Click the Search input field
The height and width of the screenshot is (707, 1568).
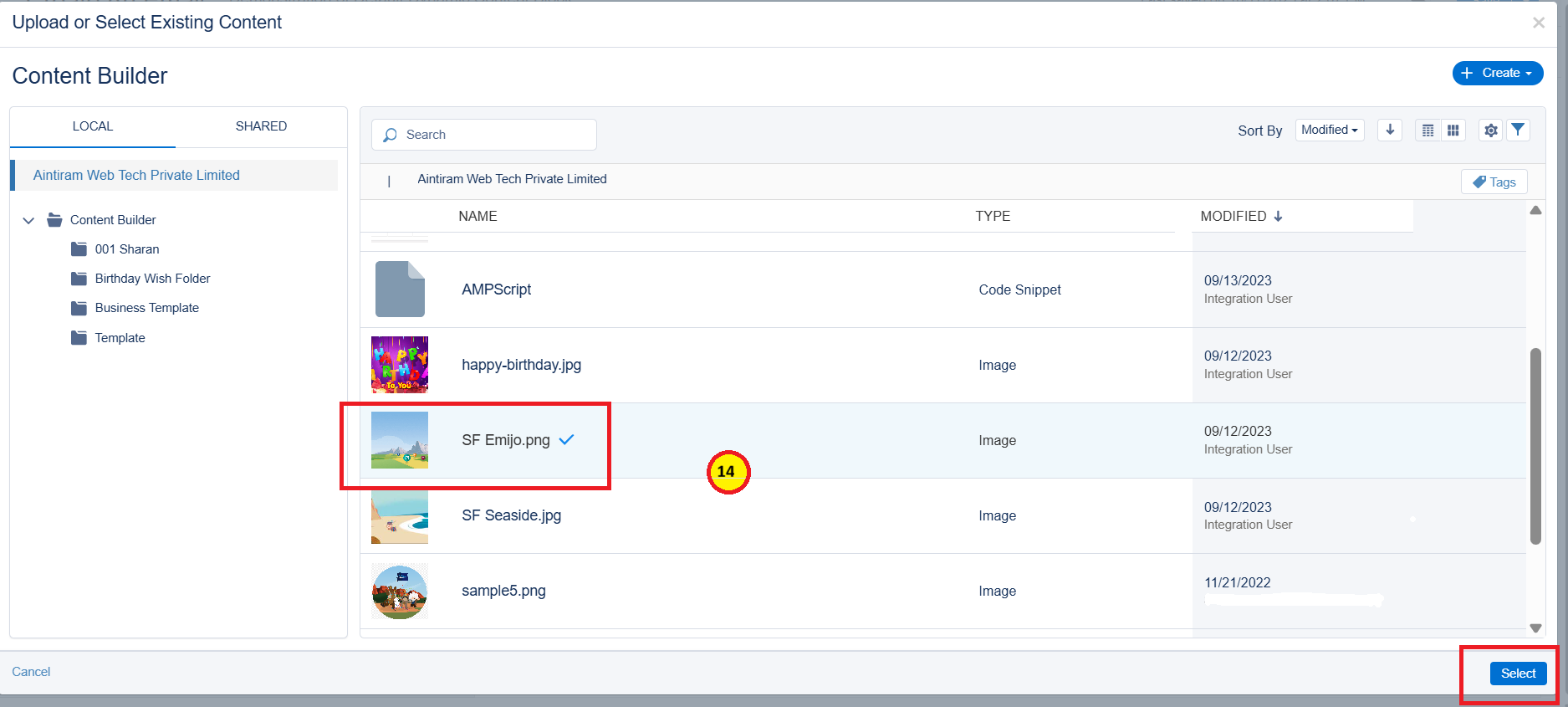tap(493, 135)
